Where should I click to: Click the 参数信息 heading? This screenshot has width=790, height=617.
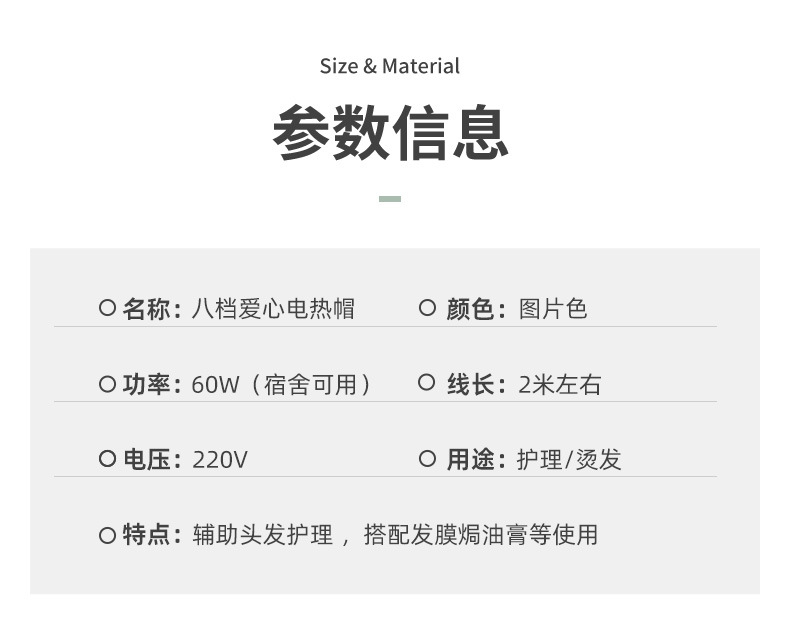click(x=390, y=133)
